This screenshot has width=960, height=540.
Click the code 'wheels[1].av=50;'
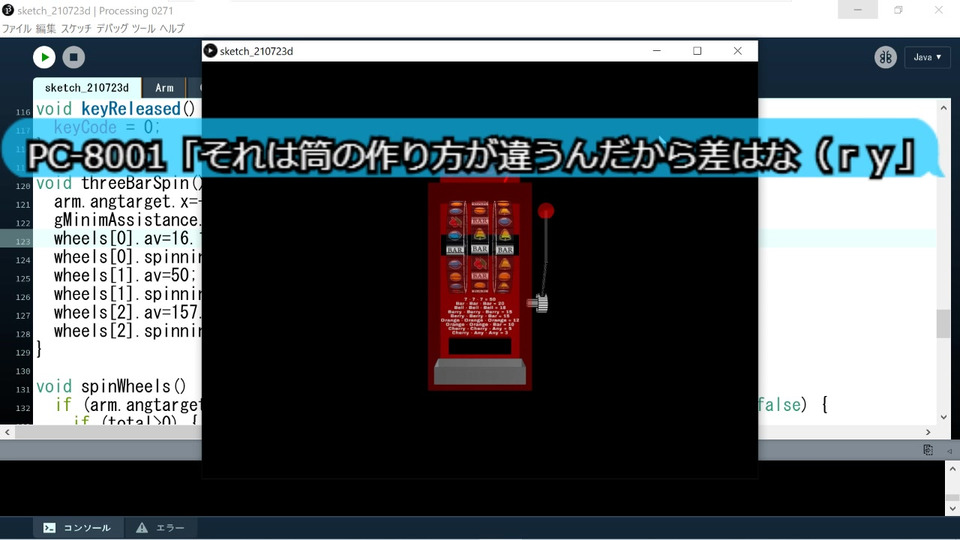tap(125, 276)
